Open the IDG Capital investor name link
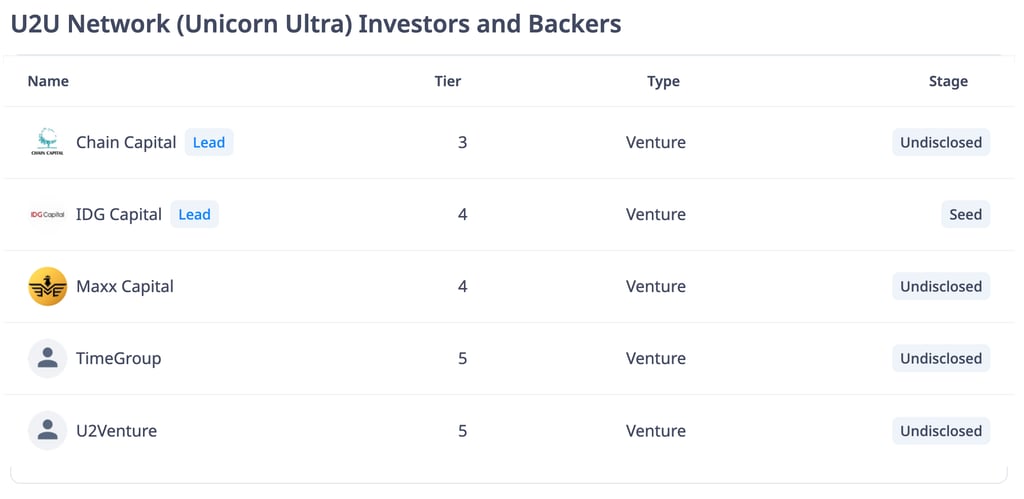 pyautogui.click(x=119, y=214)
